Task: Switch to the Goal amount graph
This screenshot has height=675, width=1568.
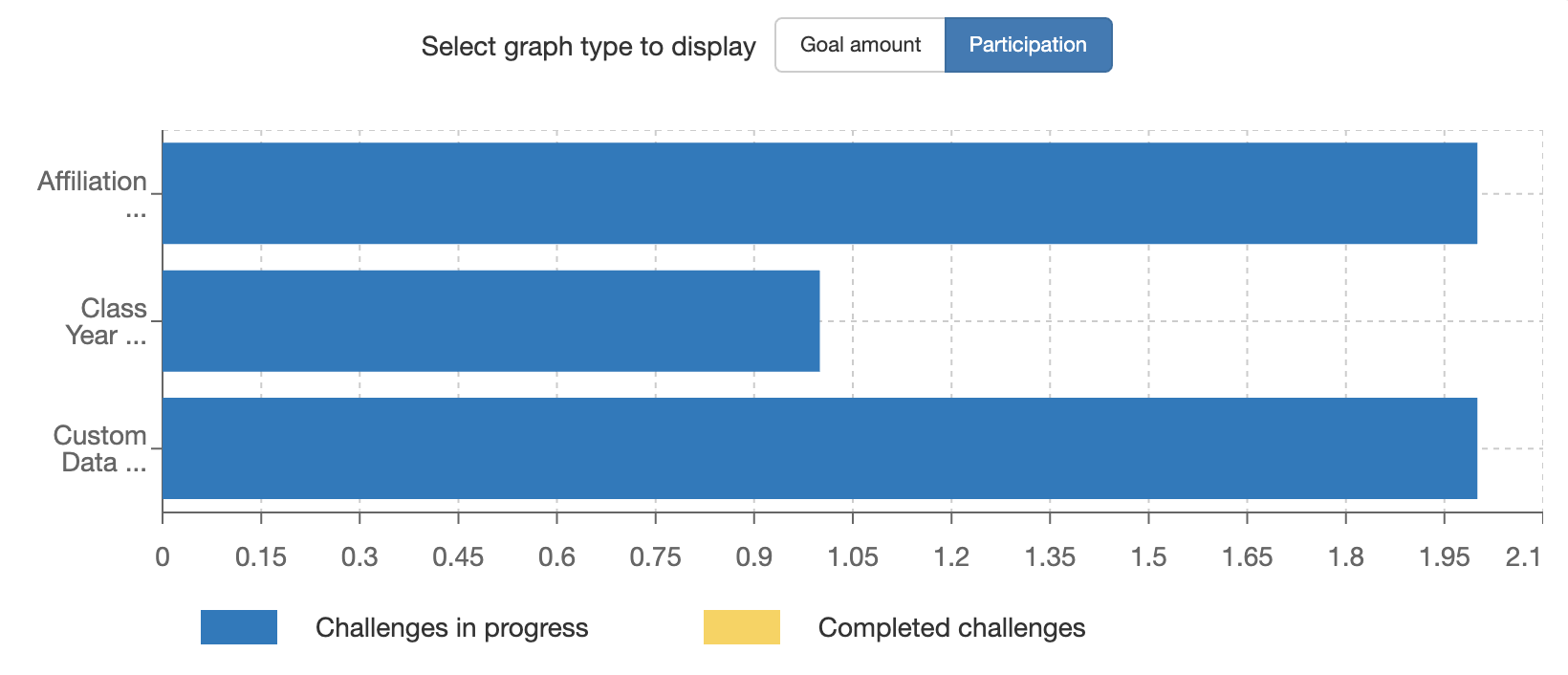Action: (x=860, y=45)
